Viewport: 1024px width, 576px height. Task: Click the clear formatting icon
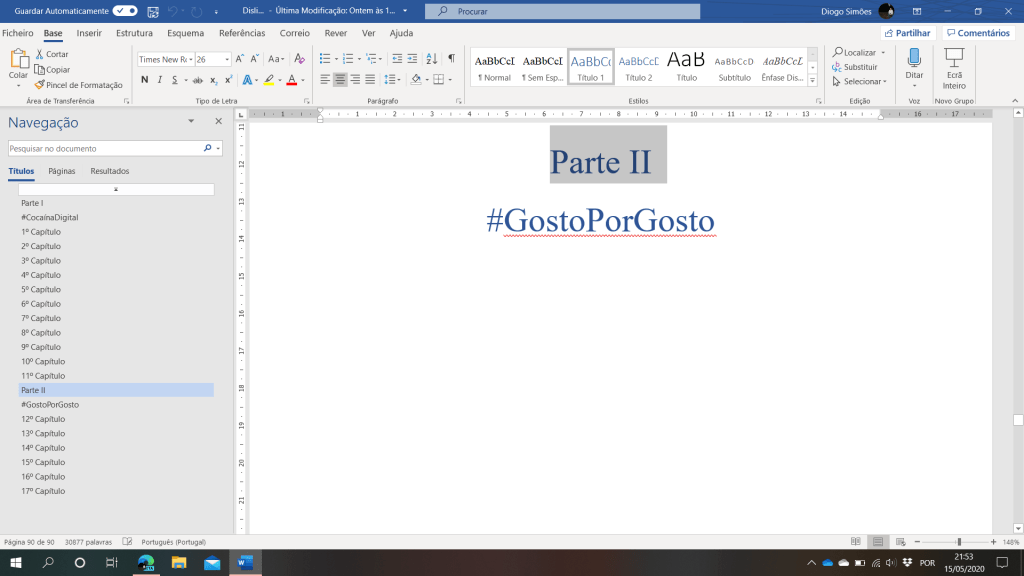pyautogui.click(x=299, y=59)
